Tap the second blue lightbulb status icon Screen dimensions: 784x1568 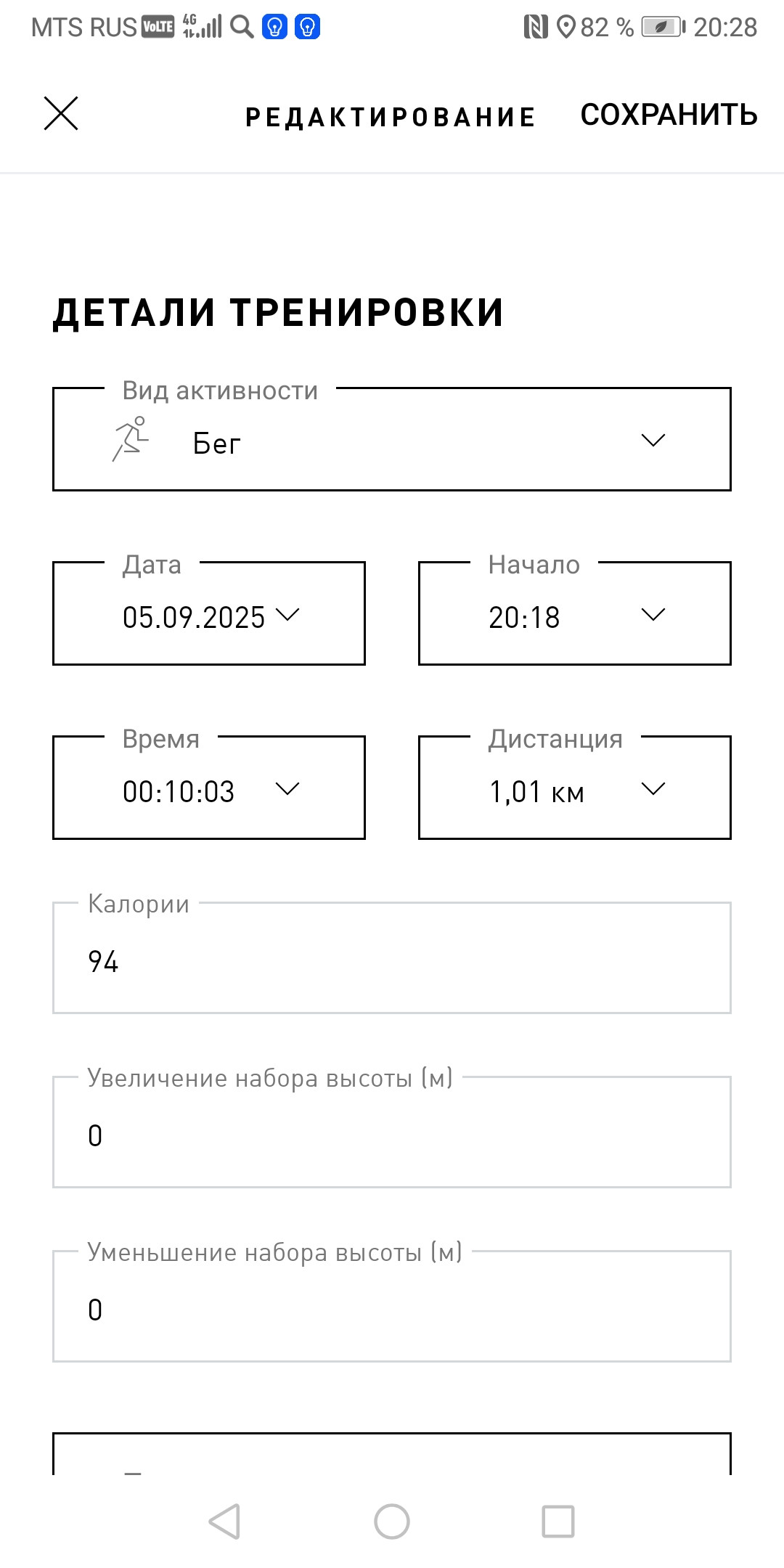click(x=308, y=27)
